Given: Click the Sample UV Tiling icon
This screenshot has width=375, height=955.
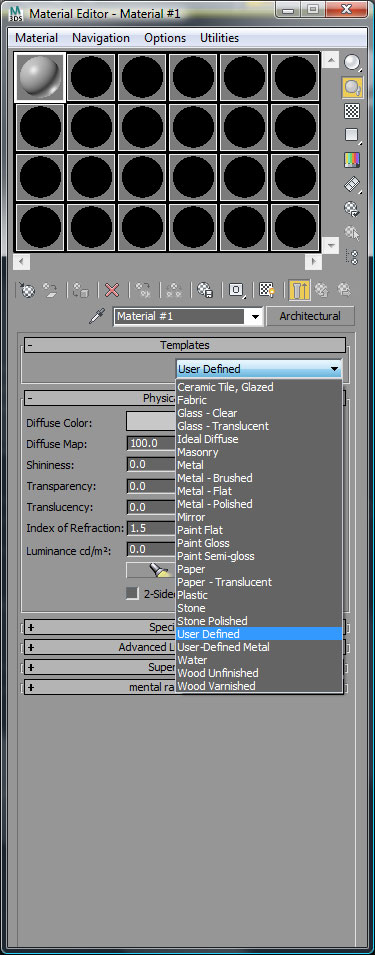Looking at the screenshot, I should point(352,135).
